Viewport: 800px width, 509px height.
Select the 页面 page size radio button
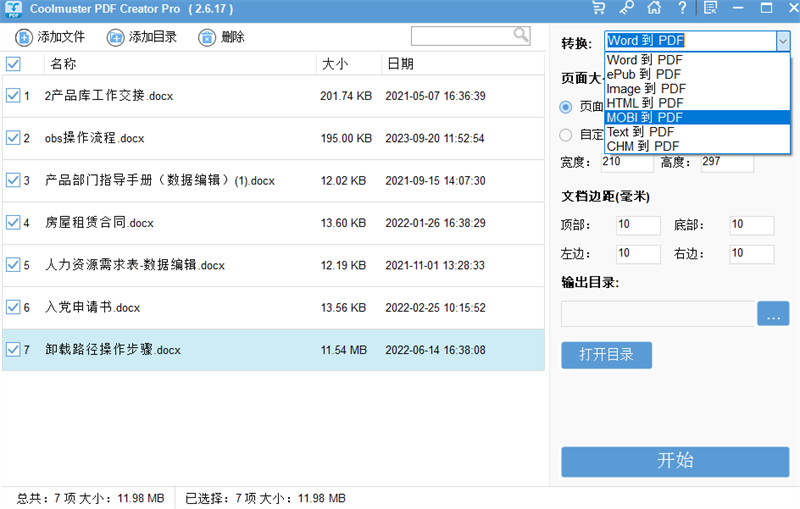pos(565,107)
